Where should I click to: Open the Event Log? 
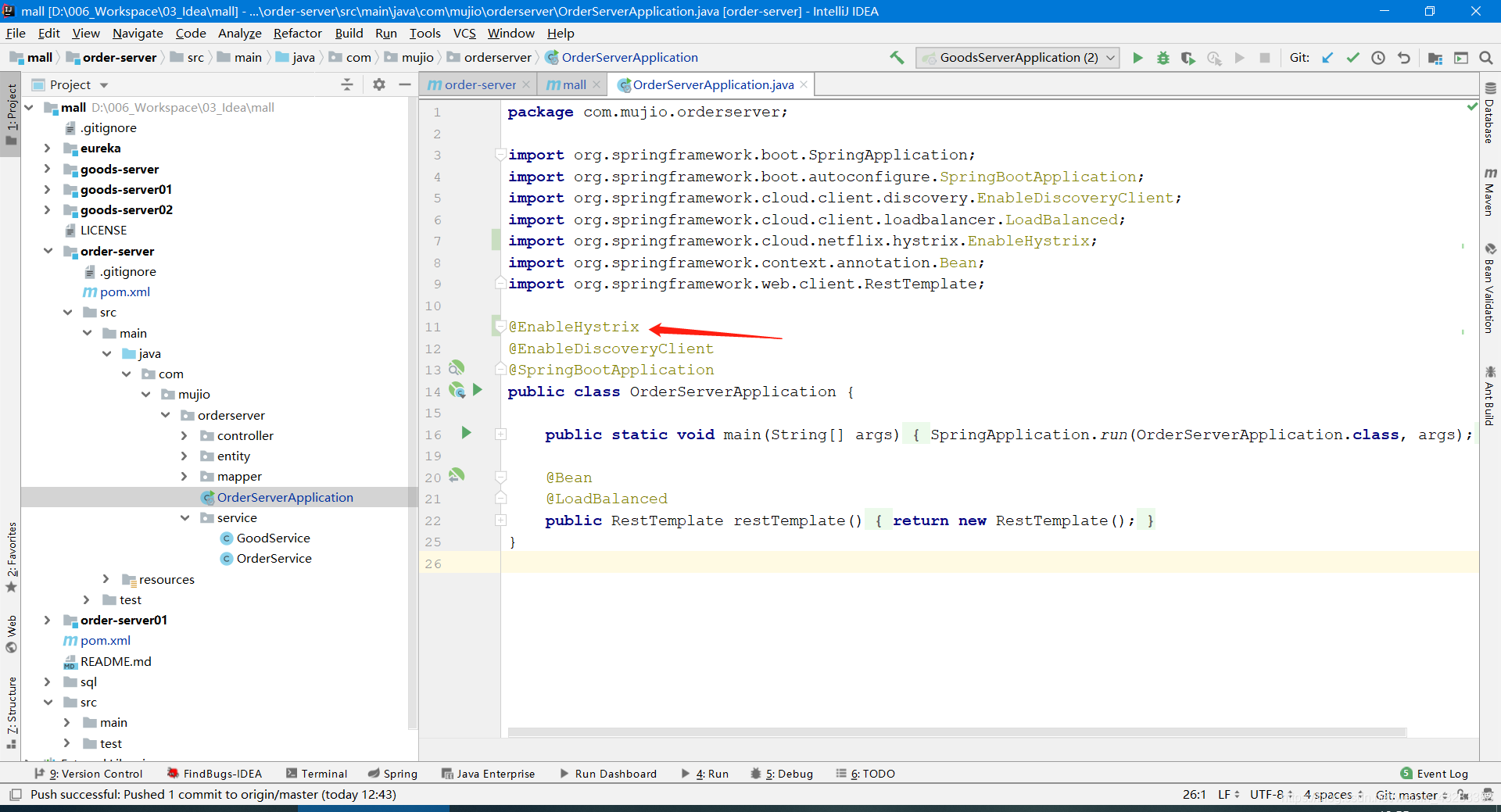tap(1435, 774)
